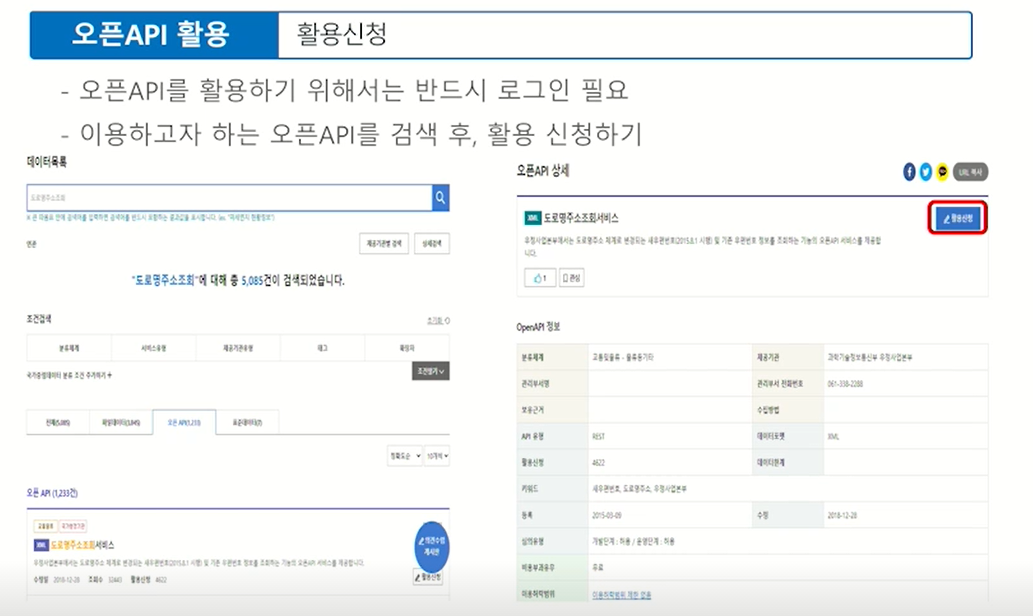Click the 초기화 reset link
This screenshot has height=616, width=1033.
point(438,321)
